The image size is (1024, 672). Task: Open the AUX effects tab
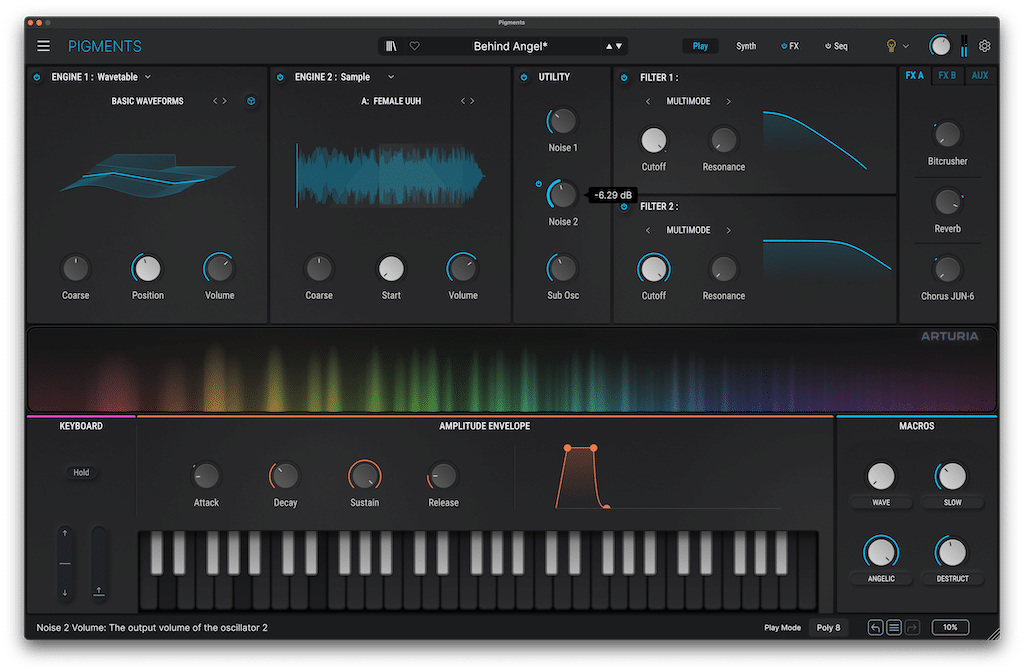click(x=980, y=76)
